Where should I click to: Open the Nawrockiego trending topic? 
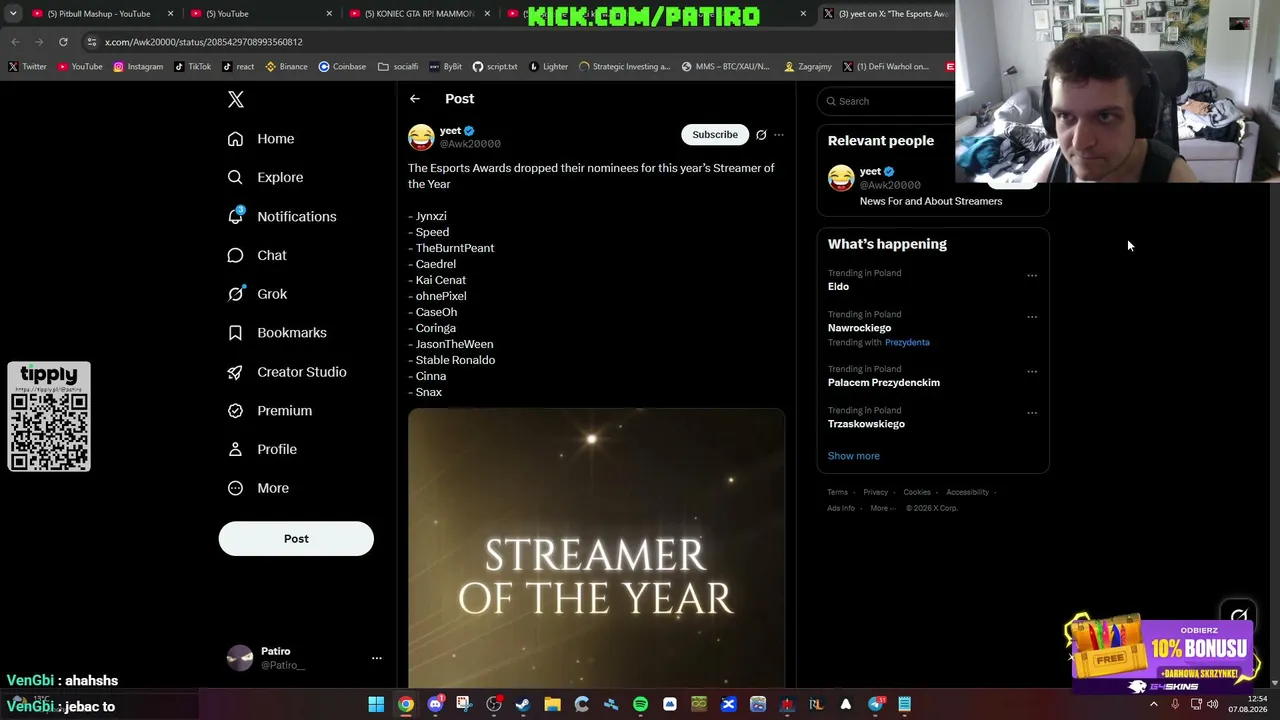coord(859,328)
